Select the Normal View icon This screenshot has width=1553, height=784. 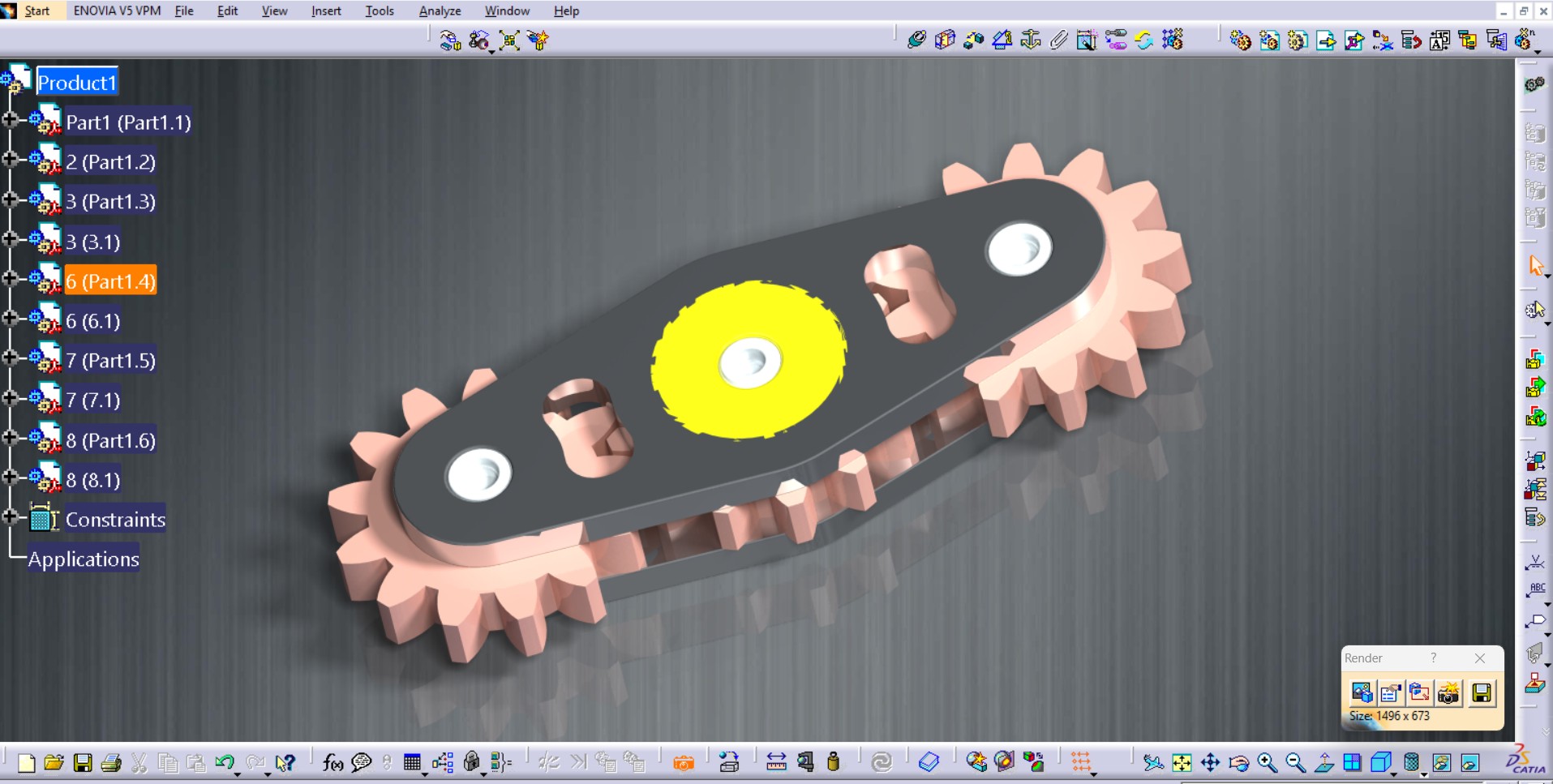point(1323,763)
